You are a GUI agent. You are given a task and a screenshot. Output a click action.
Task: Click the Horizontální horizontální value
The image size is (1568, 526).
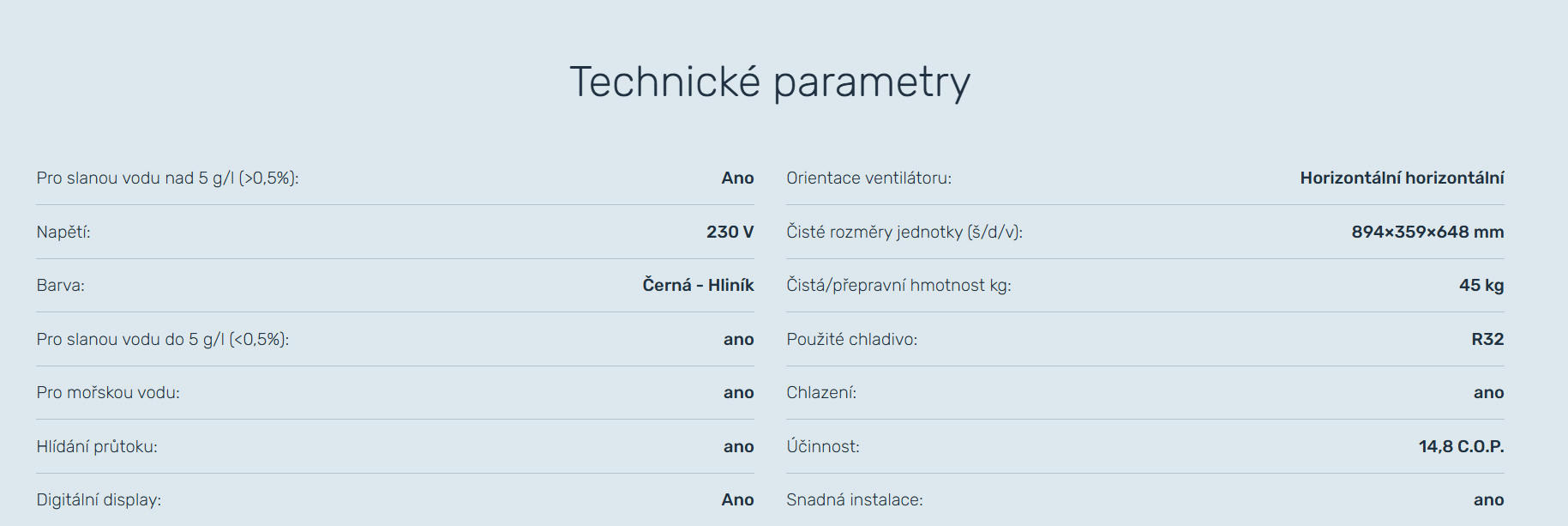coord(1402,178)
